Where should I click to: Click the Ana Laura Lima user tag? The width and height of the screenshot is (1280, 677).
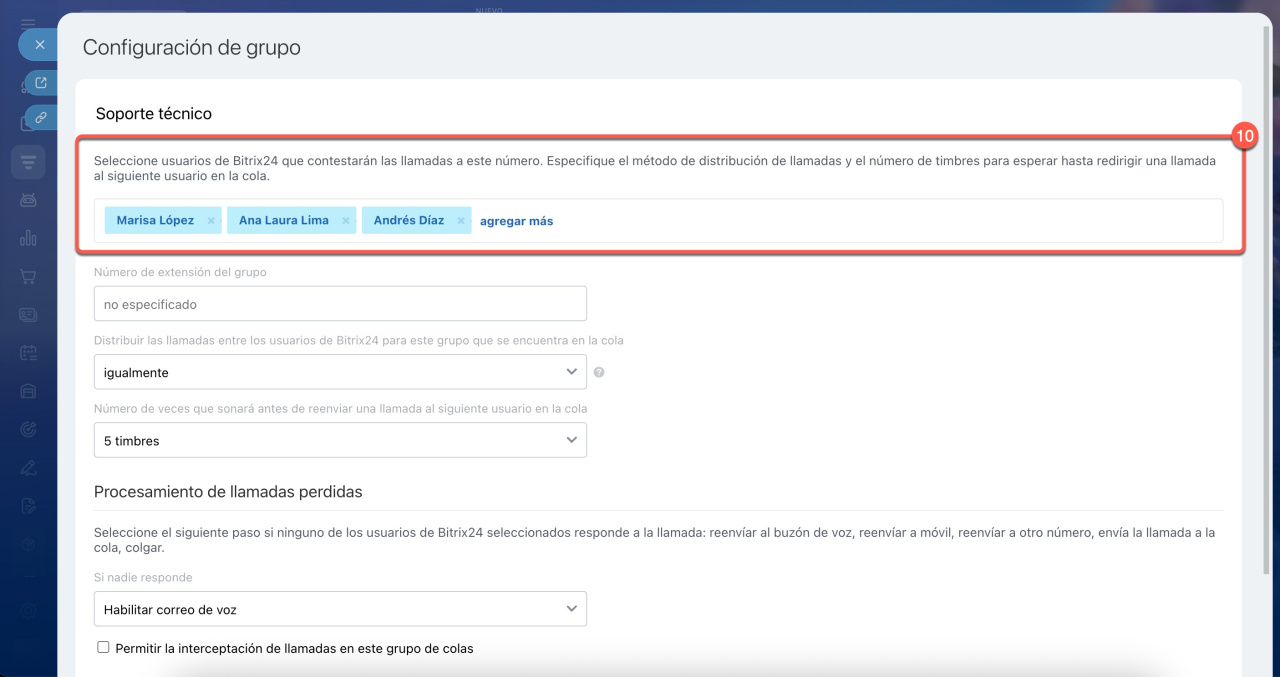pyautogui.click(x=283, y=221)
